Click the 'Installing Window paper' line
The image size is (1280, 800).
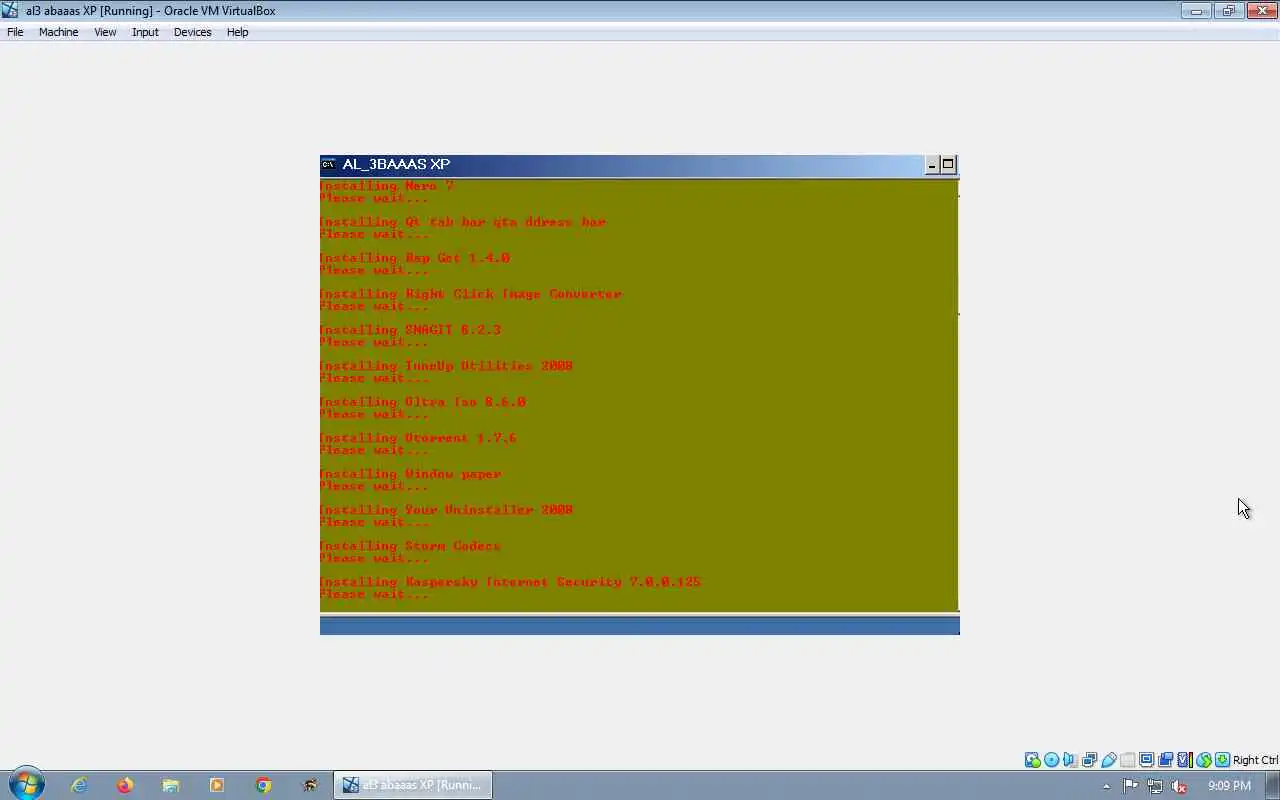pos(411,474)
